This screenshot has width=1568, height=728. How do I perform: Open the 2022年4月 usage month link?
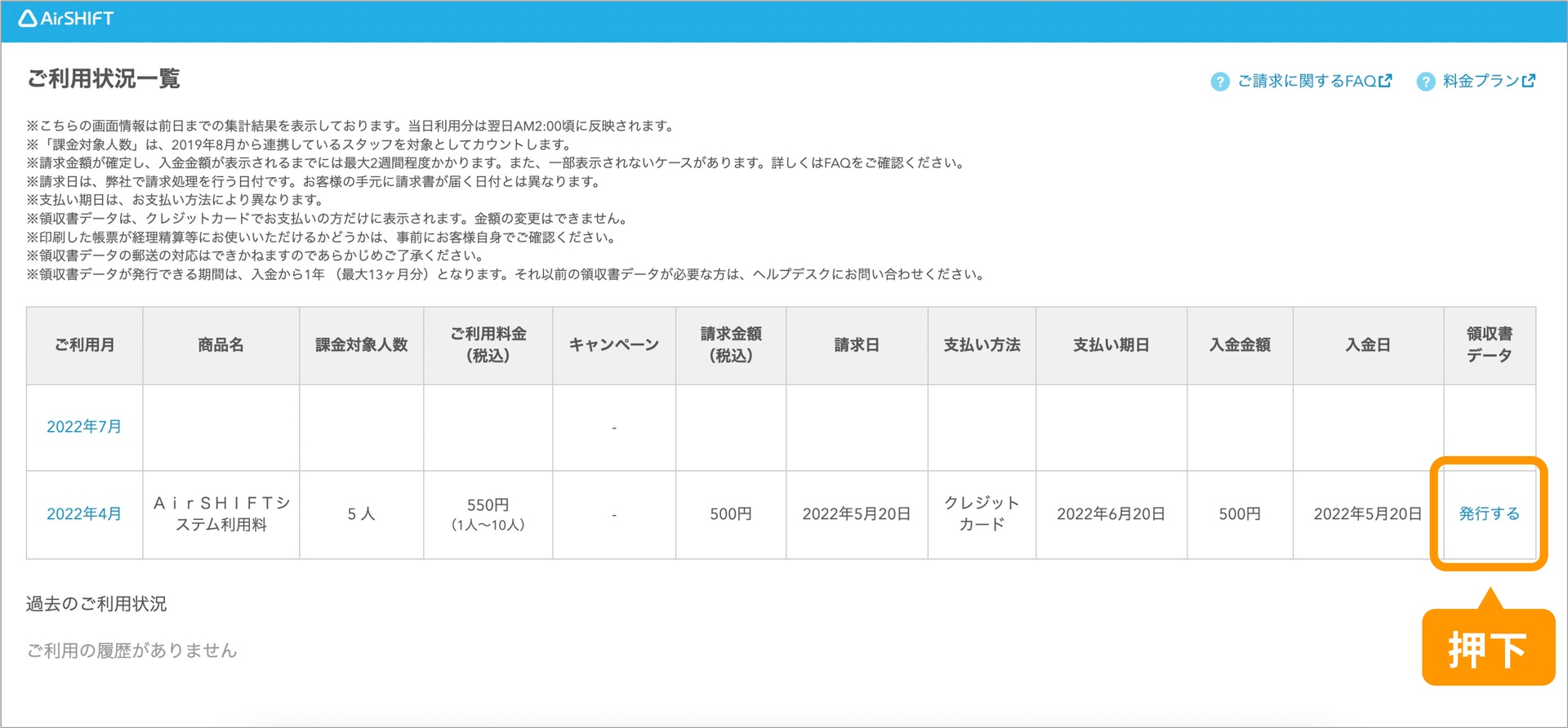coord(84,514)
